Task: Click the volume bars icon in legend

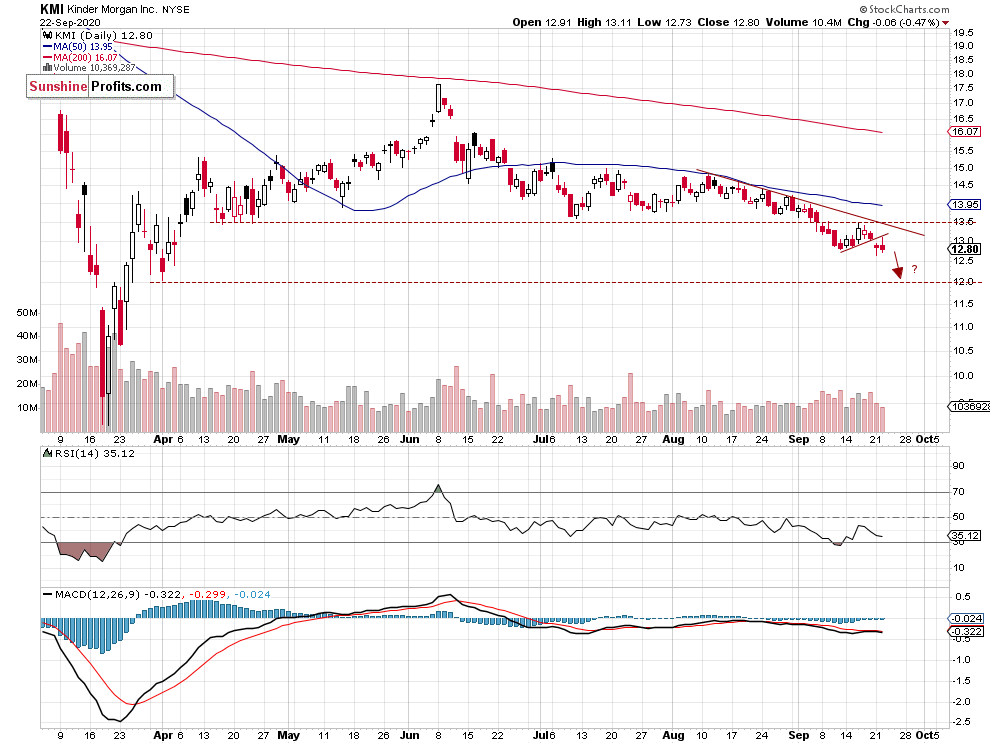Action: tap(47, 68)
